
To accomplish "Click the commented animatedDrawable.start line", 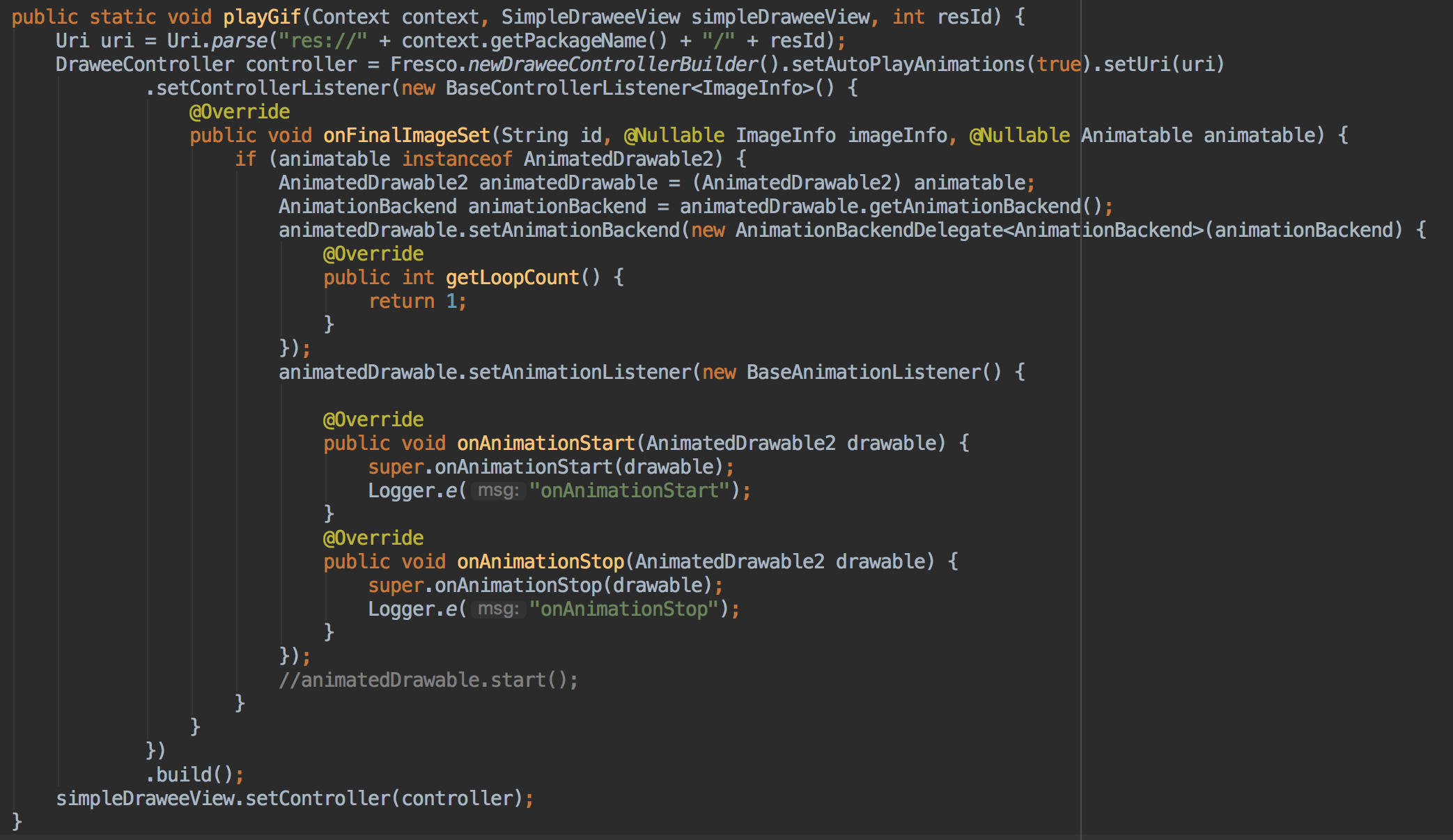I will [x=428, y=680].
